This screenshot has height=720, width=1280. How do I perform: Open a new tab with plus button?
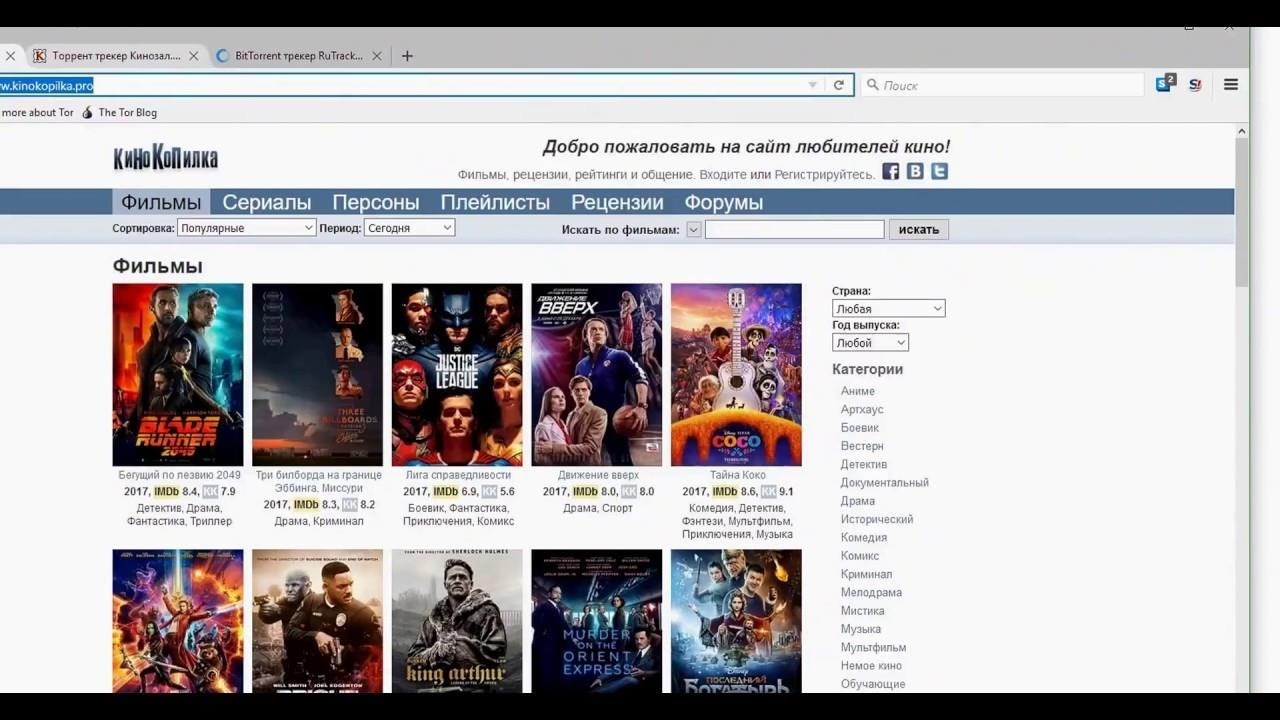point(407,56)
